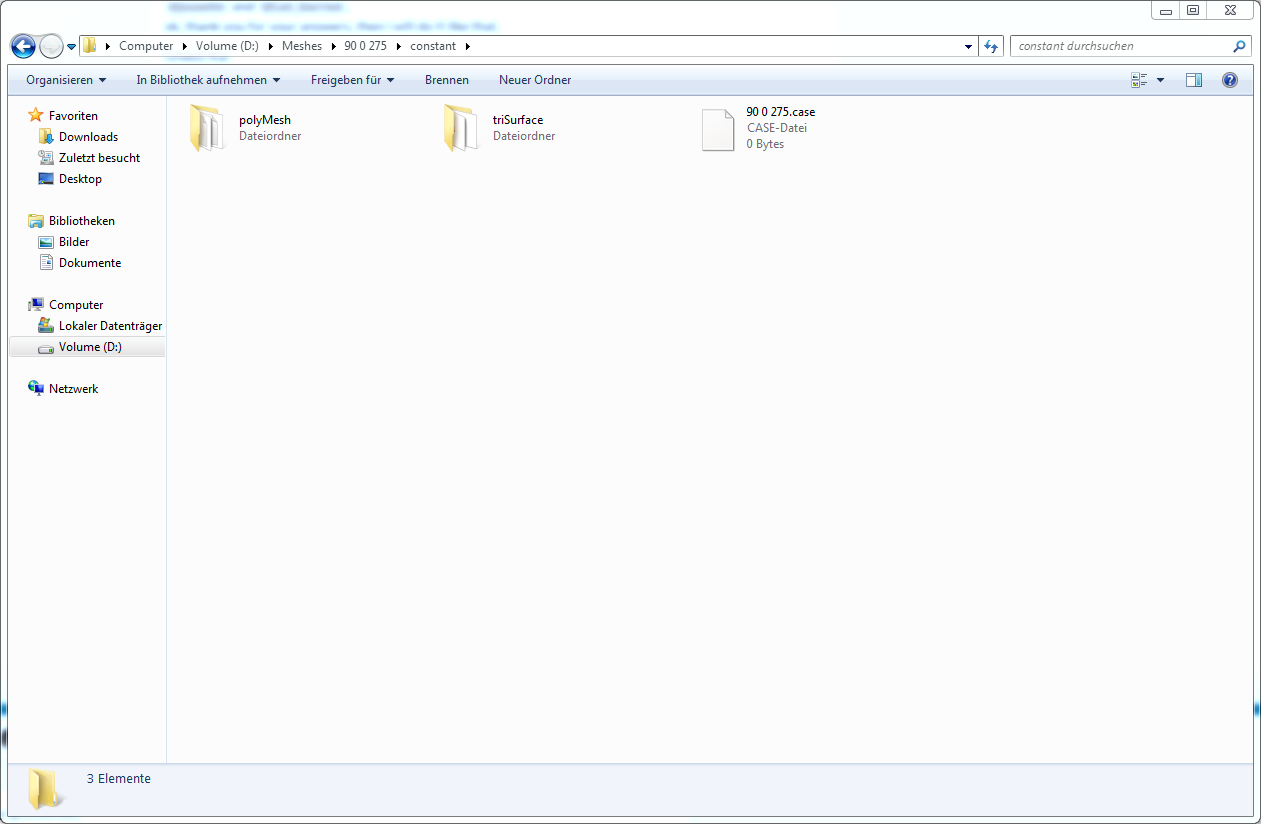
Task: Go back with the Back arrow button
Action: tap(23, 46)
